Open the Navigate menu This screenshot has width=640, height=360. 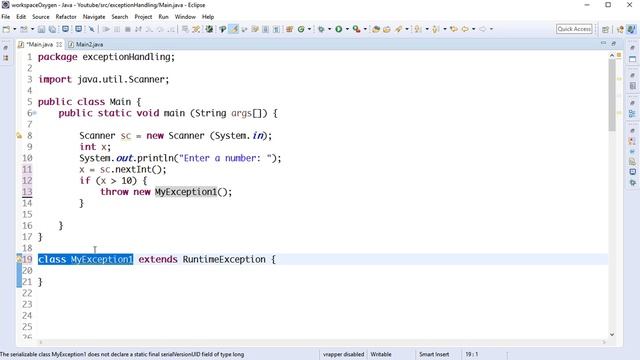tap(94, 17)
